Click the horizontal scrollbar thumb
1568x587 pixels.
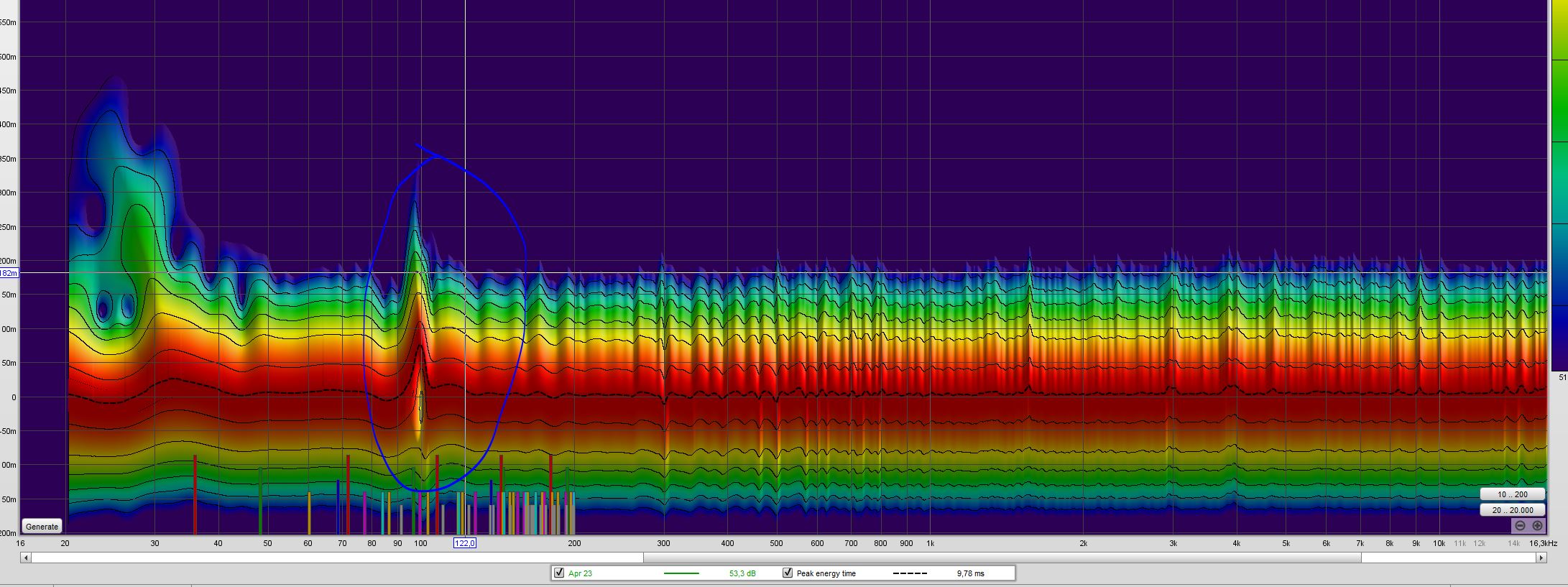tap(1001, 558)
